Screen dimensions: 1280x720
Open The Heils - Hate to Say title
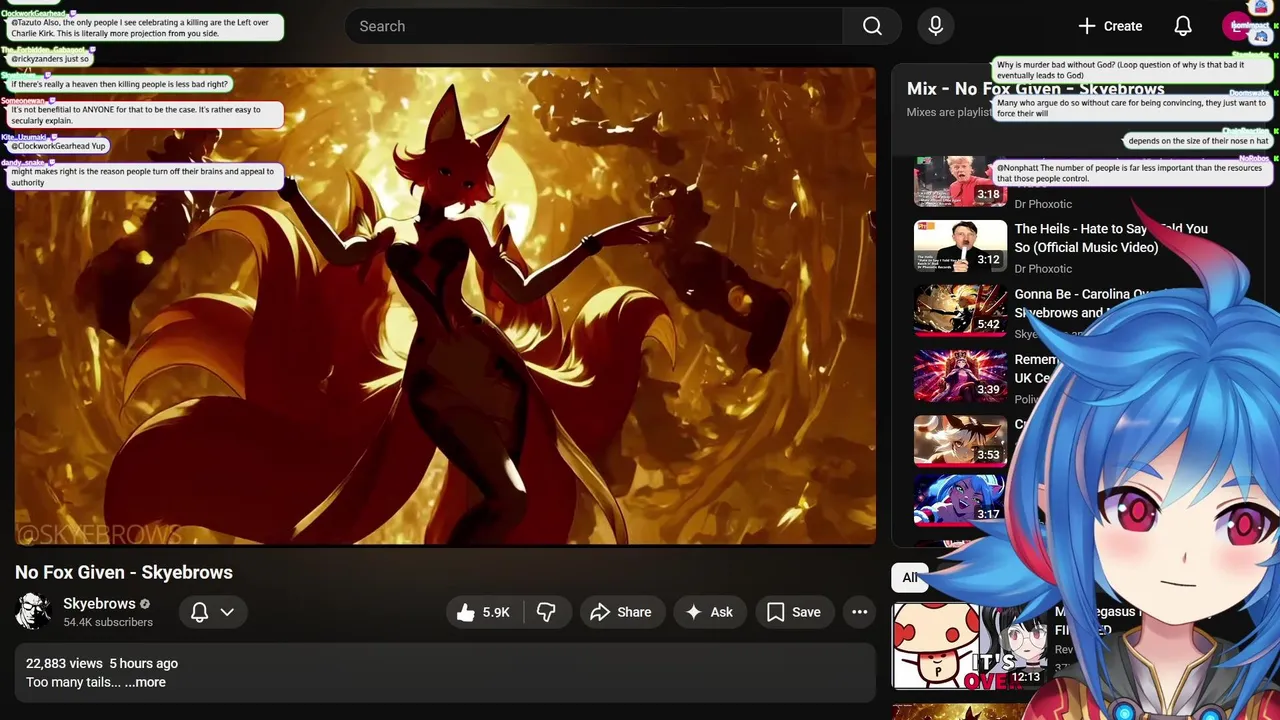click(x=1111, y=238)
